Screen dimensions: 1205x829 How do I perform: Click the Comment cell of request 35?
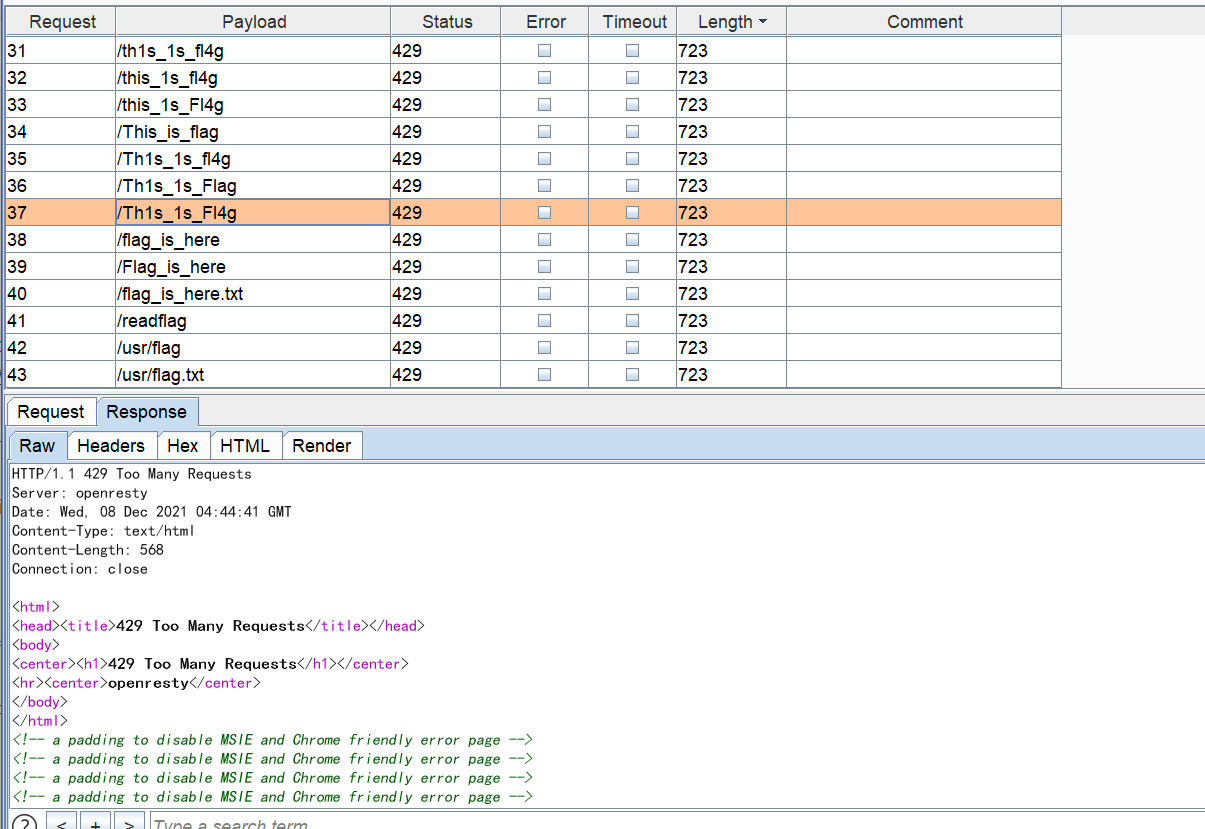click(x=924, y=158)
